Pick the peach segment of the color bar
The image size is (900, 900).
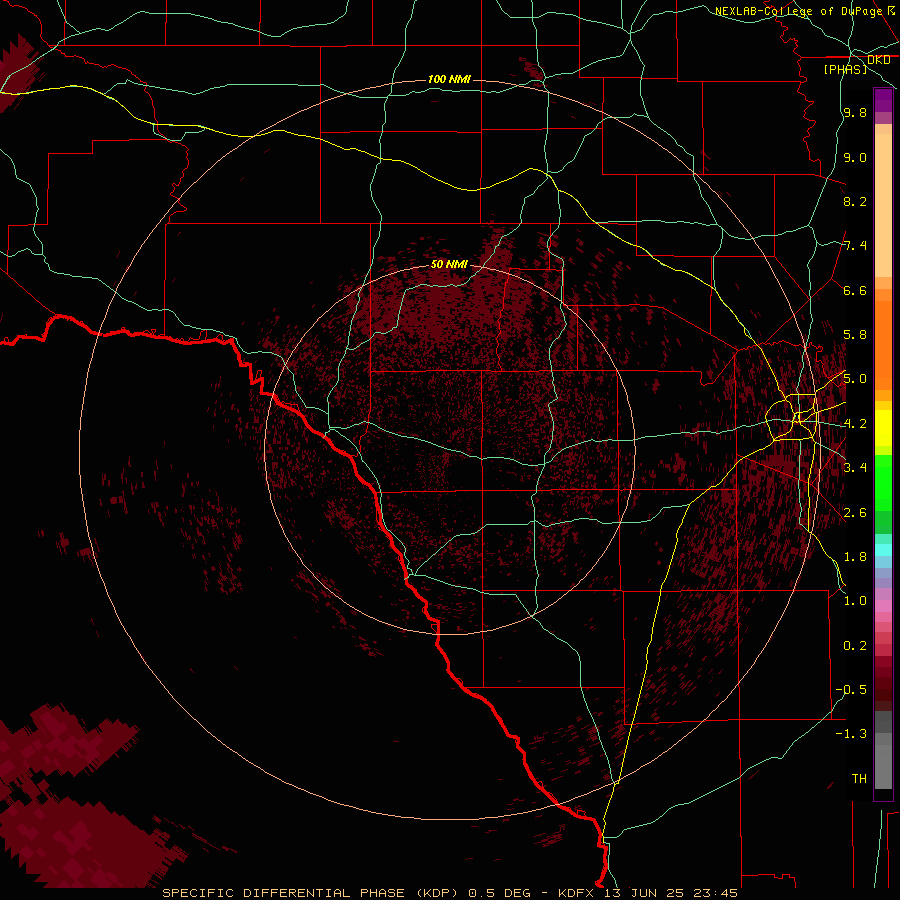[883, 204]
